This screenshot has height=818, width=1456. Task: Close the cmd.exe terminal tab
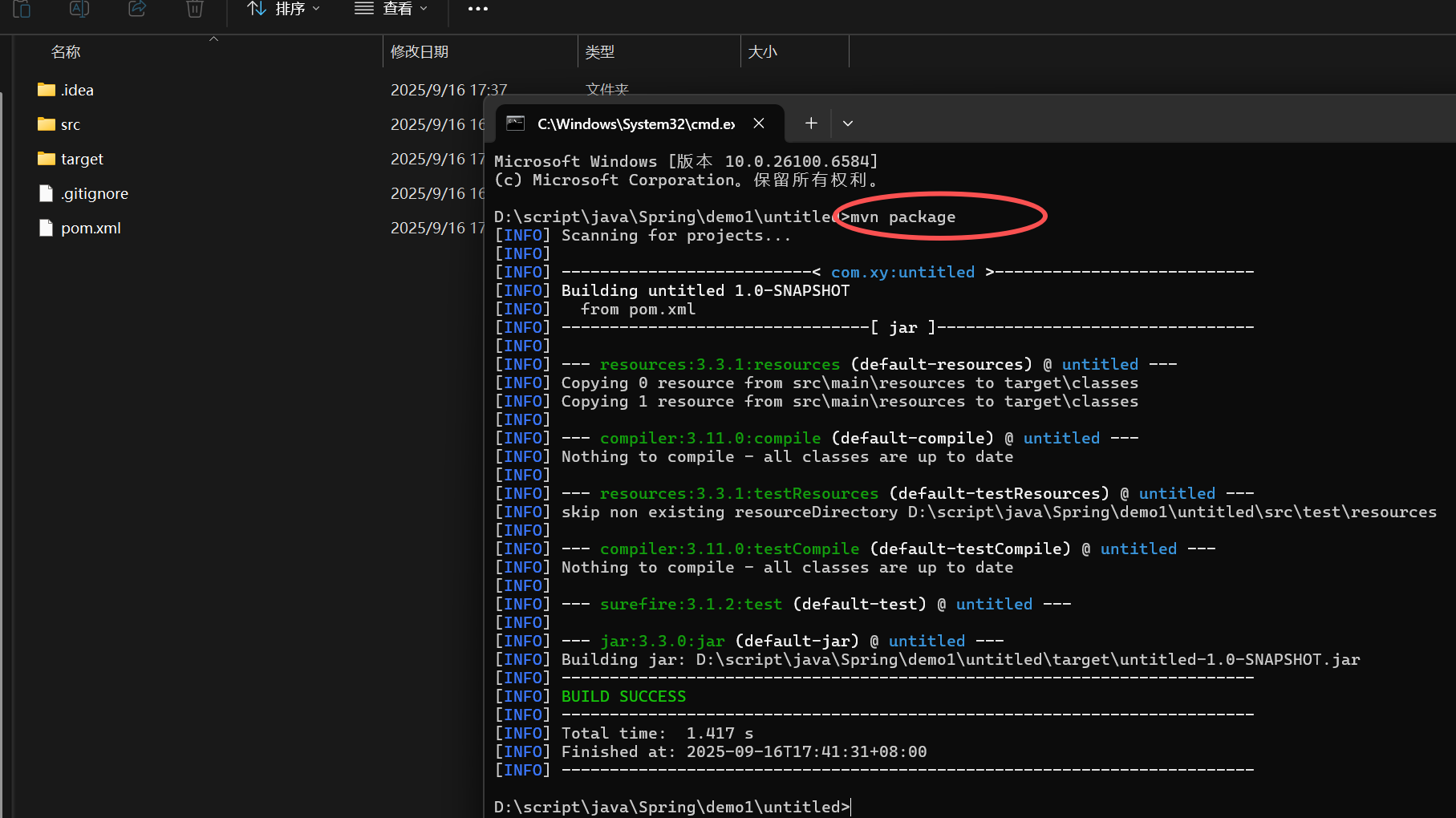[x=759, y=124]
